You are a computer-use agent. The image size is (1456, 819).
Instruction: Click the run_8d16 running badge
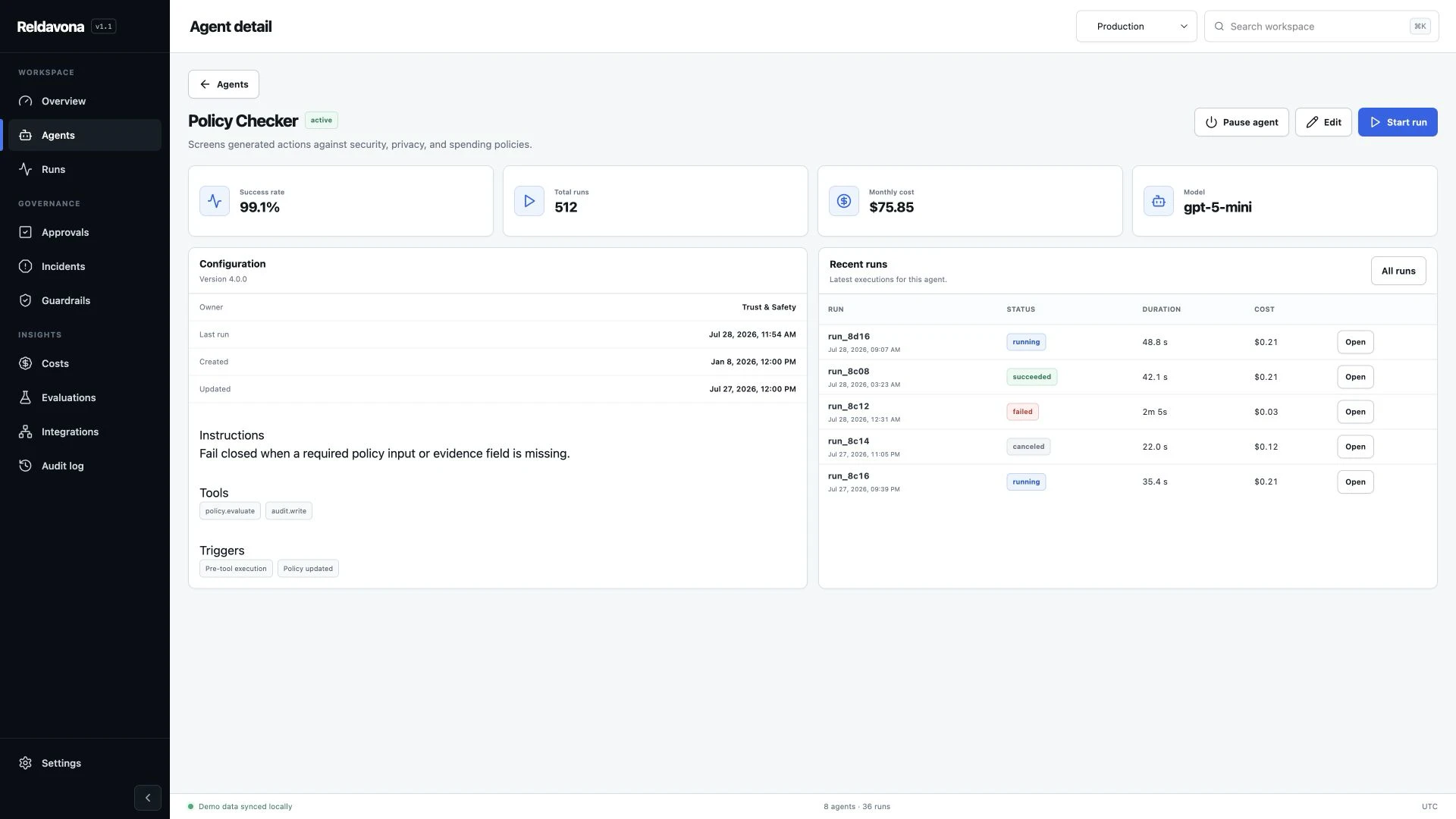tap(1026, 342)
